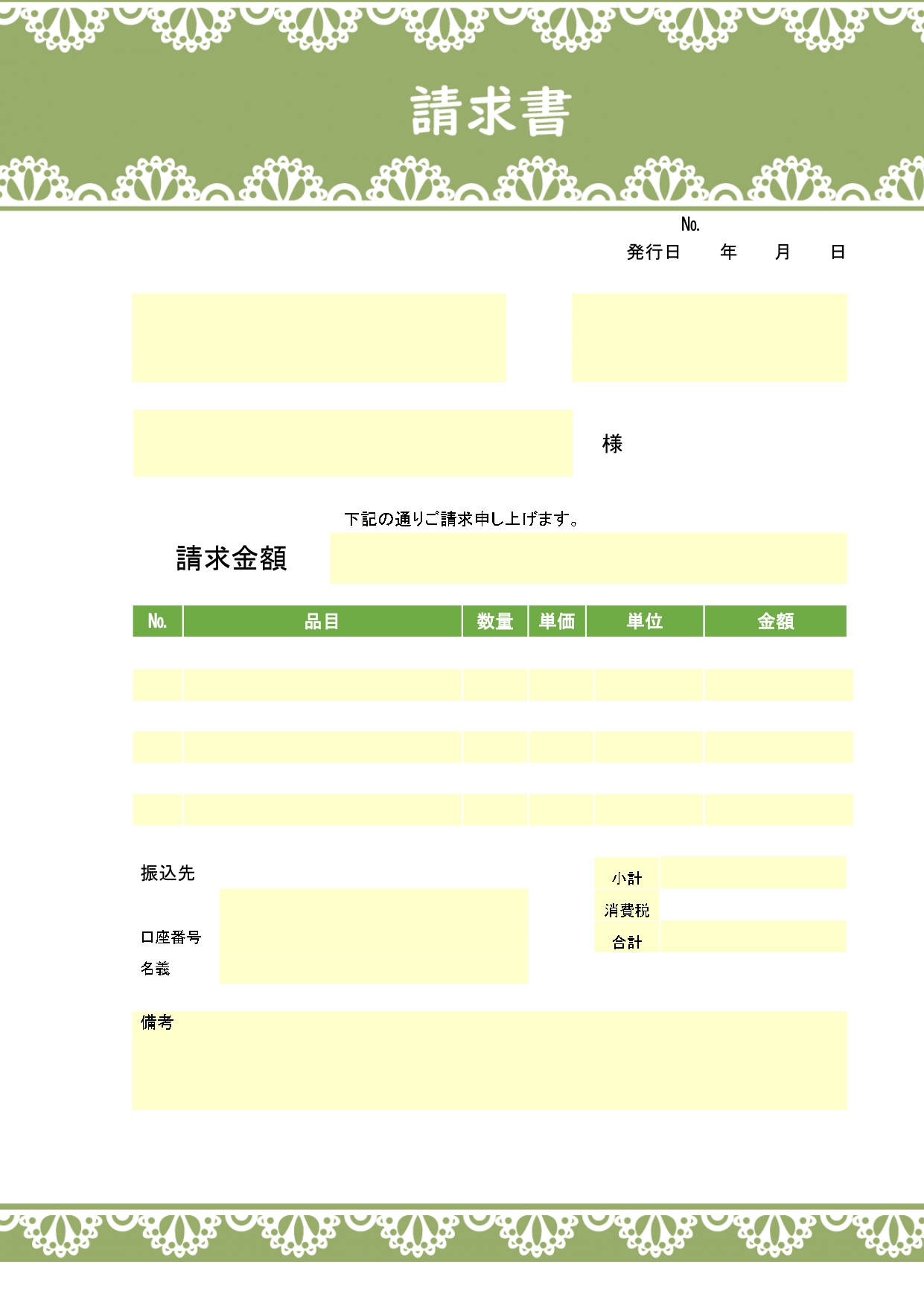
Task: Click the bank details box beside 口座番号
Action: tap(374, 936)
